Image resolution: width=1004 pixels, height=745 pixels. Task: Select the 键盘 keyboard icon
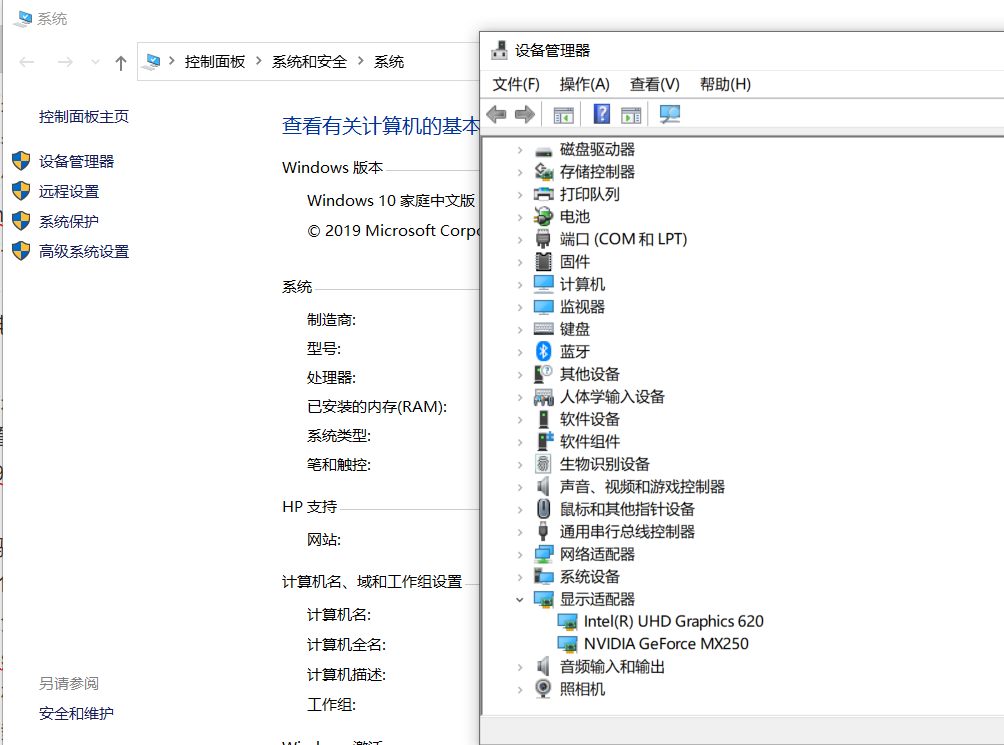click(x=544, y=329)
